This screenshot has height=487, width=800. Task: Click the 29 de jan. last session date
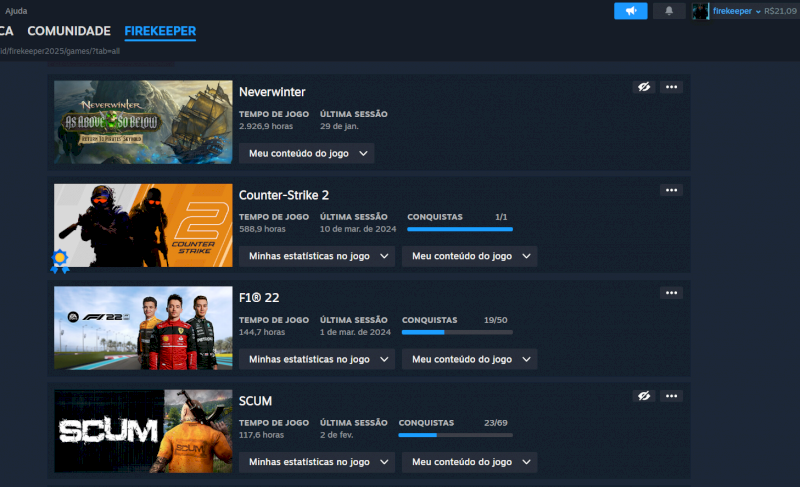tap(339, 126)
